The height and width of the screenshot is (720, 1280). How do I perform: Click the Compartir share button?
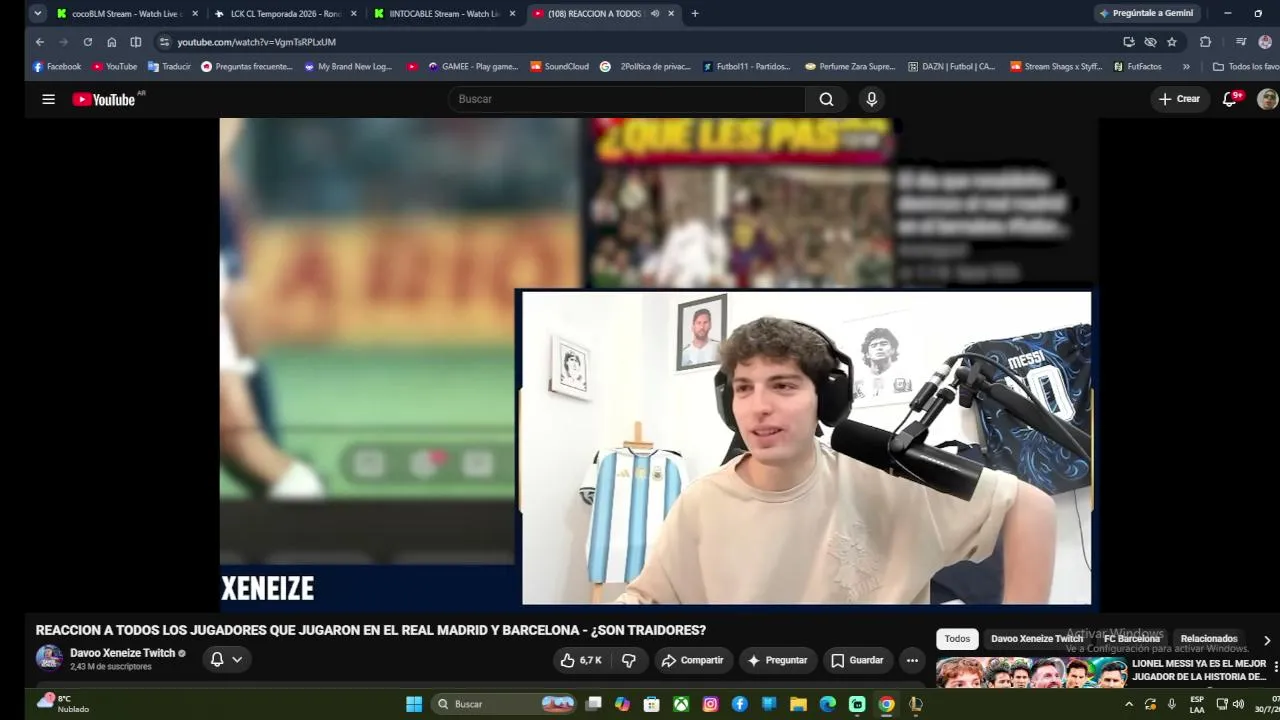click(692, 660)
